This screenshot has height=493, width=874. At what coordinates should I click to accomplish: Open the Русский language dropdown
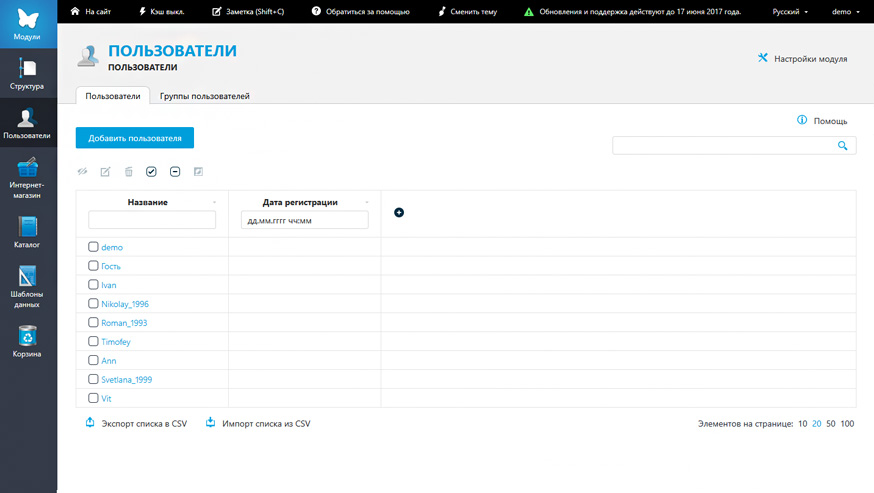(790, 12)
